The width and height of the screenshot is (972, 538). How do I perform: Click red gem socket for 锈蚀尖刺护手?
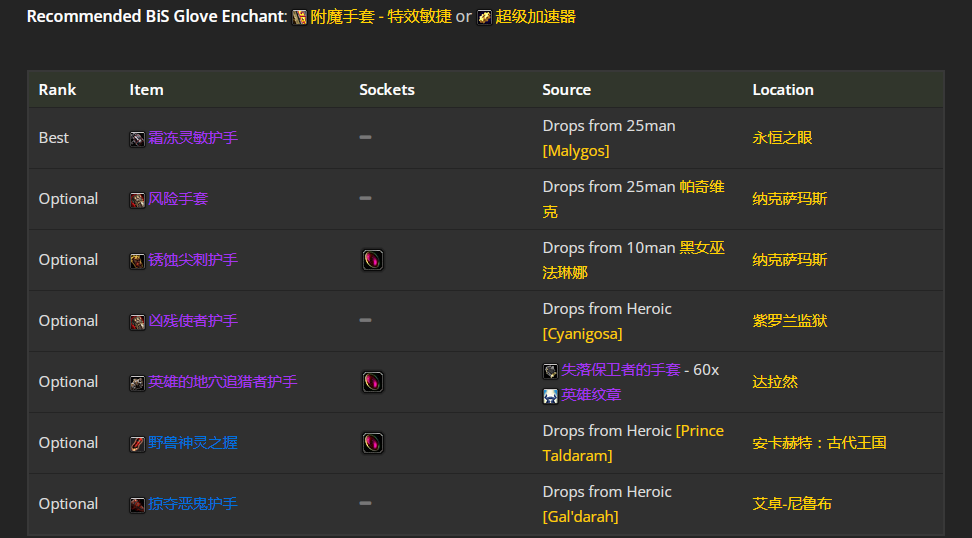tap(373, 260)
